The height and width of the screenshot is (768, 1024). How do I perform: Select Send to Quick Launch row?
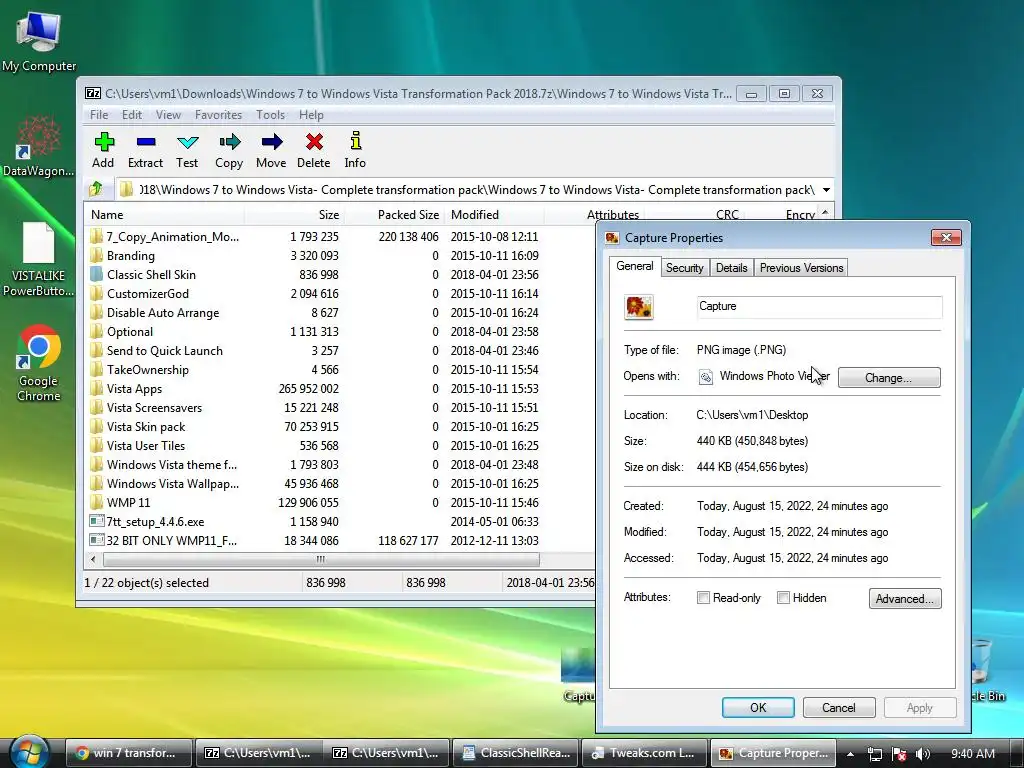click(x=340, y=351)
